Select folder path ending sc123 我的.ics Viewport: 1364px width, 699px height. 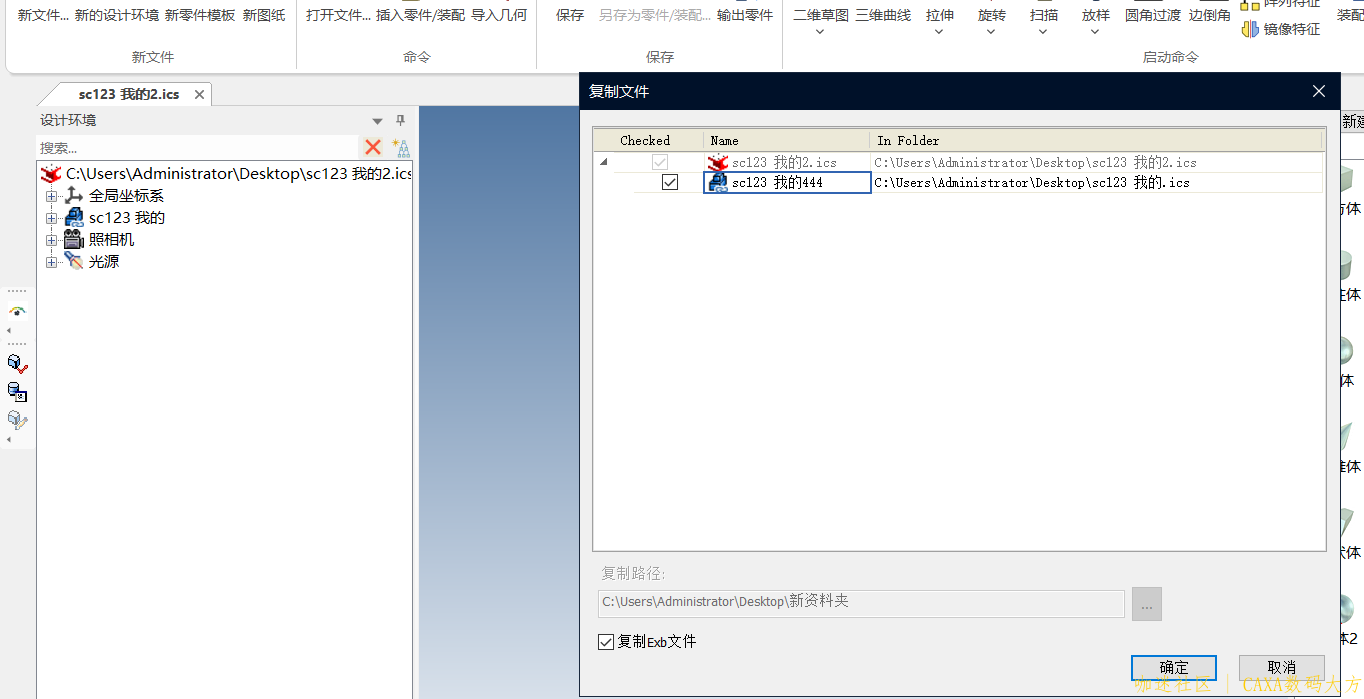tap(1032, 182)
